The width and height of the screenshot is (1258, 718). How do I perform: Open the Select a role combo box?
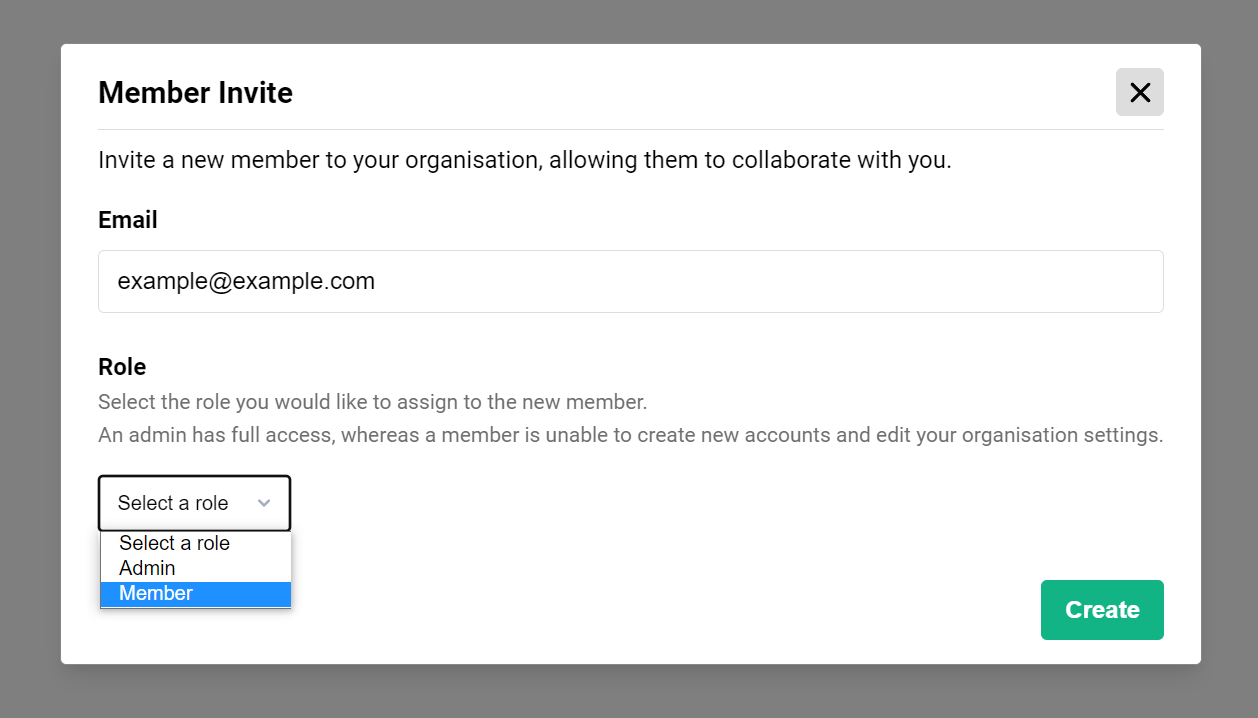(193, 503)
